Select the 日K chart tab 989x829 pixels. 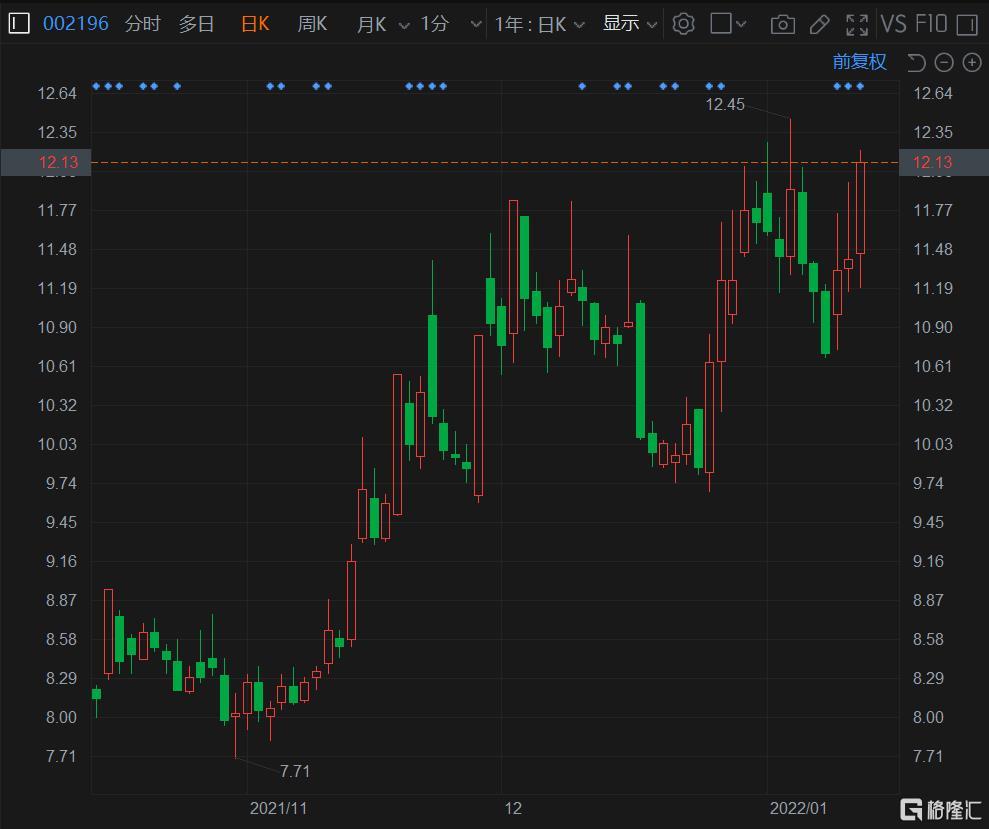[255, 24]
